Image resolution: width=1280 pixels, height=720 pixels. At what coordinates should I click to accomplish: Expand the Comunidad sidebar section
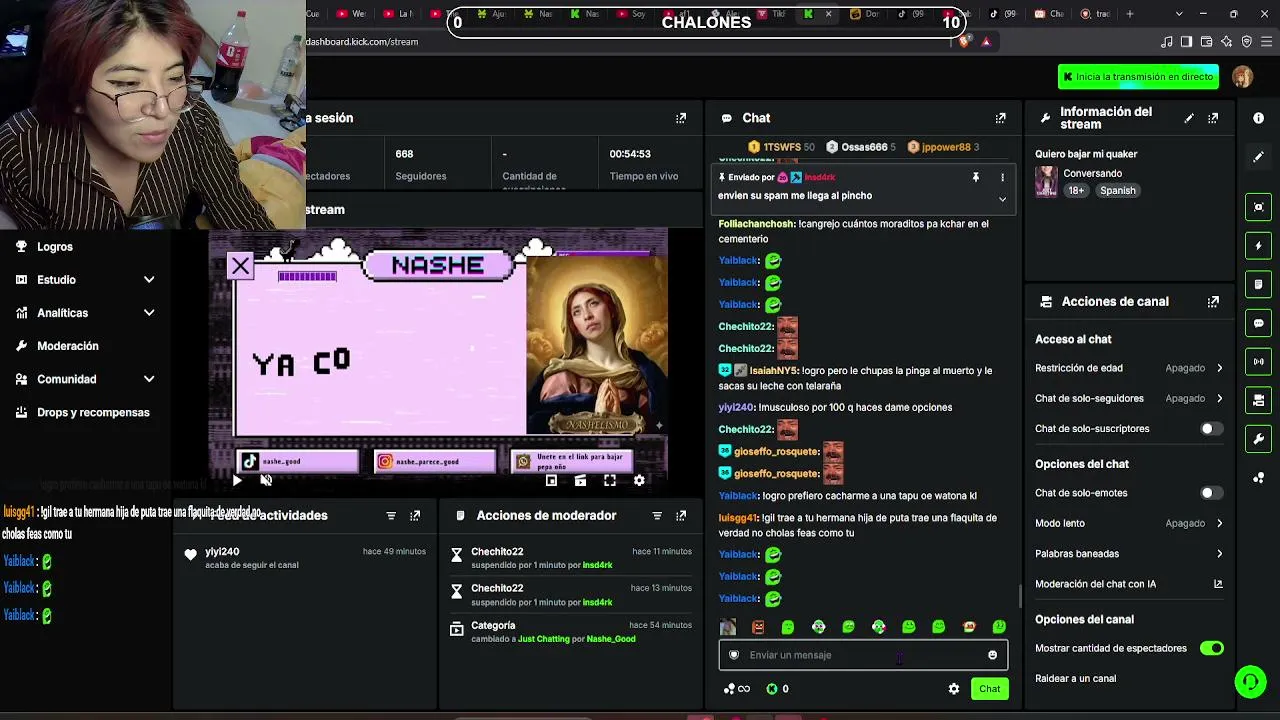click(x=149, y=379)
